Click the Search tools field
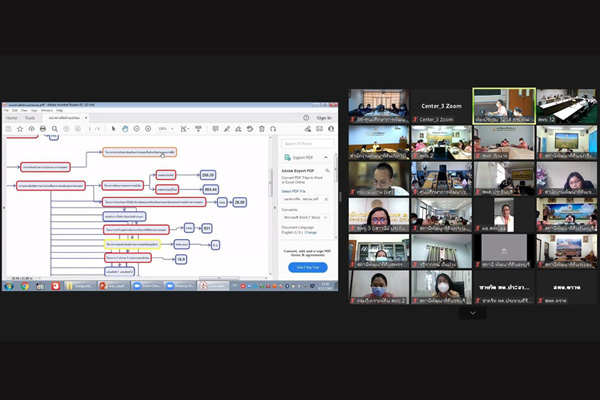This screenshot has height=400, width=600. (x=308, y=144)
